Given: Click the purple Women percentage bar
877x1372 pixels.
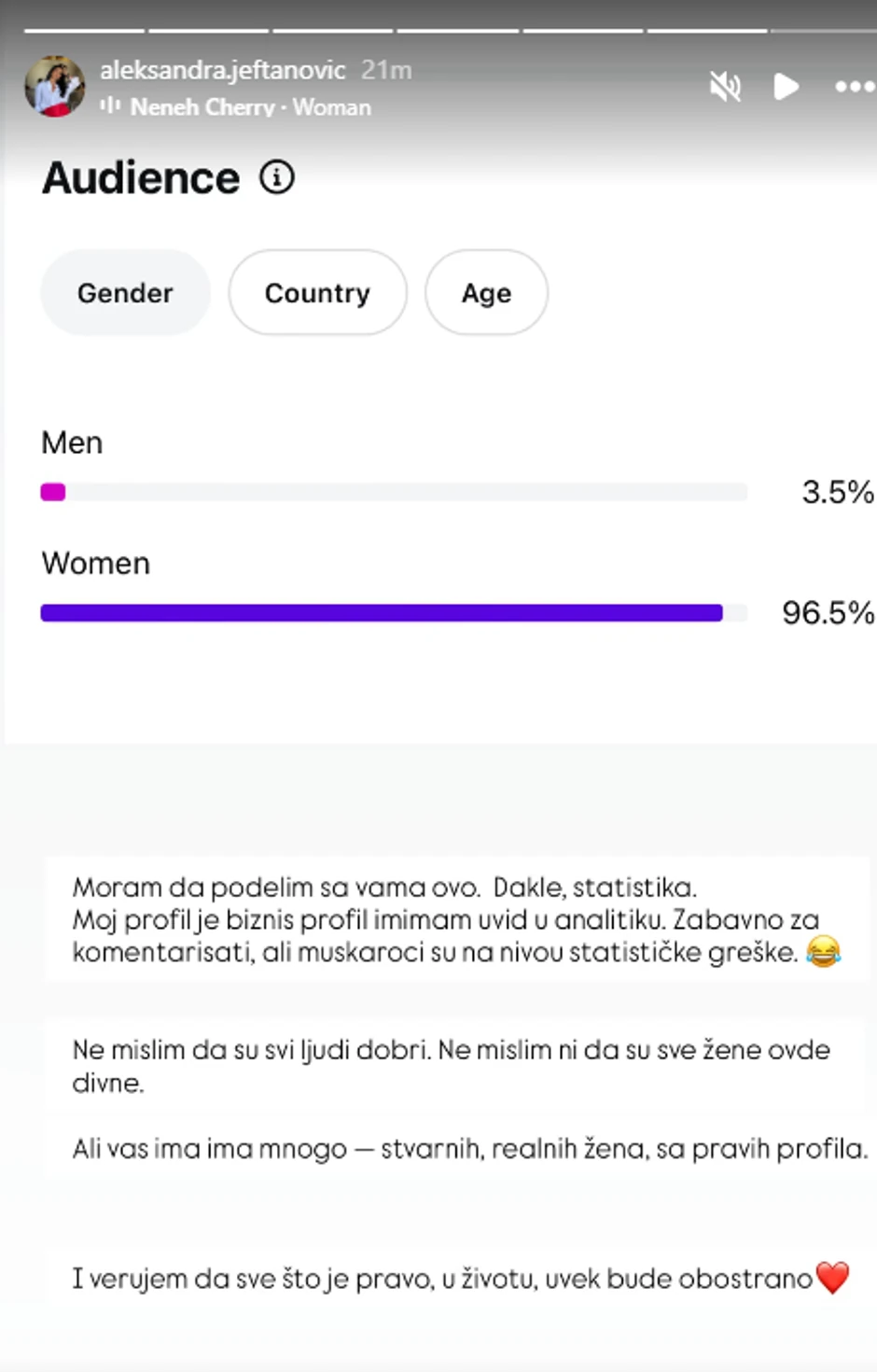Looking at the screenshot, I should [381, 613].
